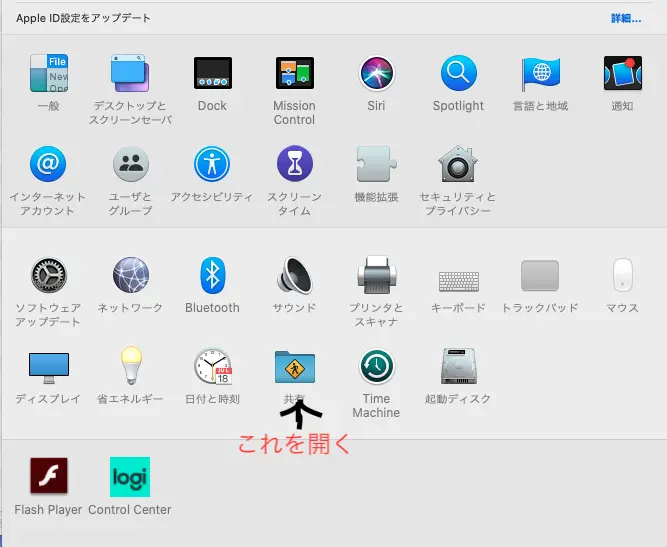The image size is (667, 547).
Task: Open Time Machine preferences
Action: pyautogui.click(x=376, y=367)
